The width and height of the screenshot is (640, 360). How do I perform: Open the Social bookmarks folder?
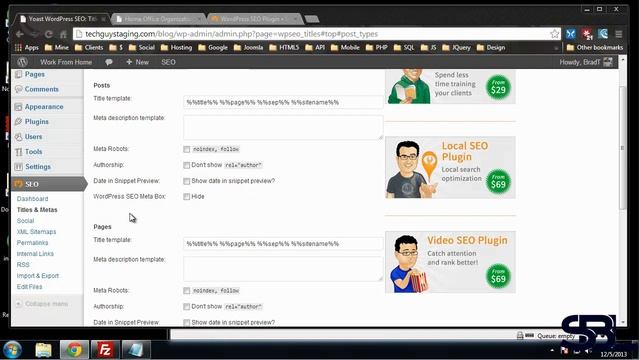(142, 48)
